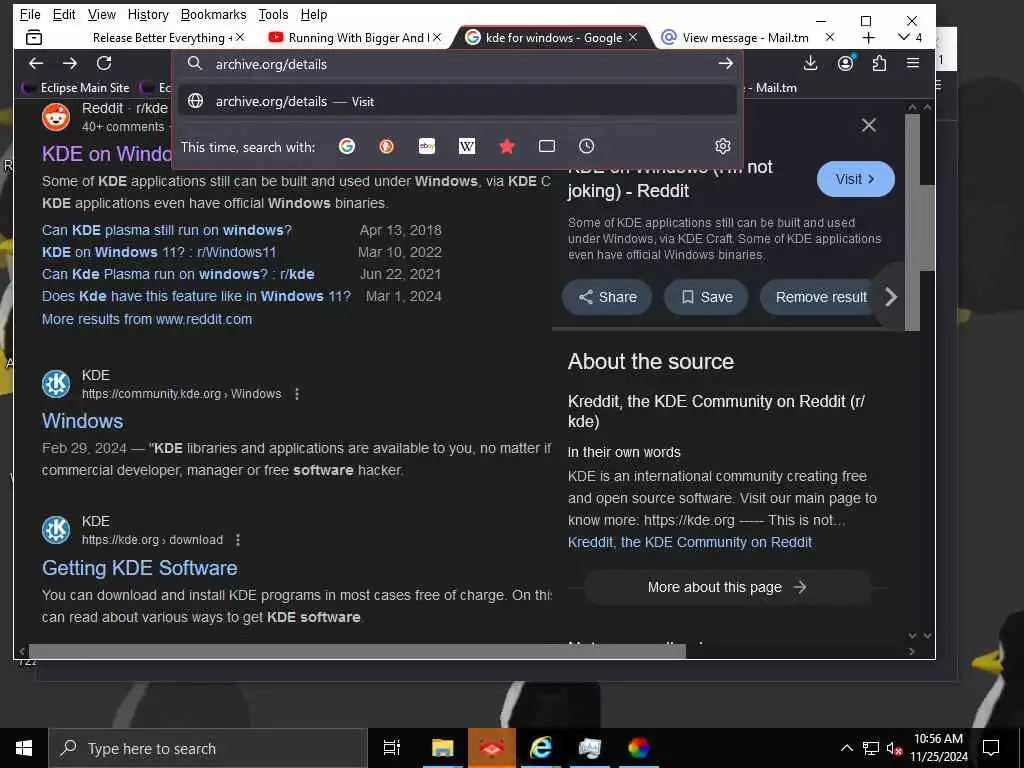Open new tab with the plus button
This screenshot has height=768, width=1024.
869,38
